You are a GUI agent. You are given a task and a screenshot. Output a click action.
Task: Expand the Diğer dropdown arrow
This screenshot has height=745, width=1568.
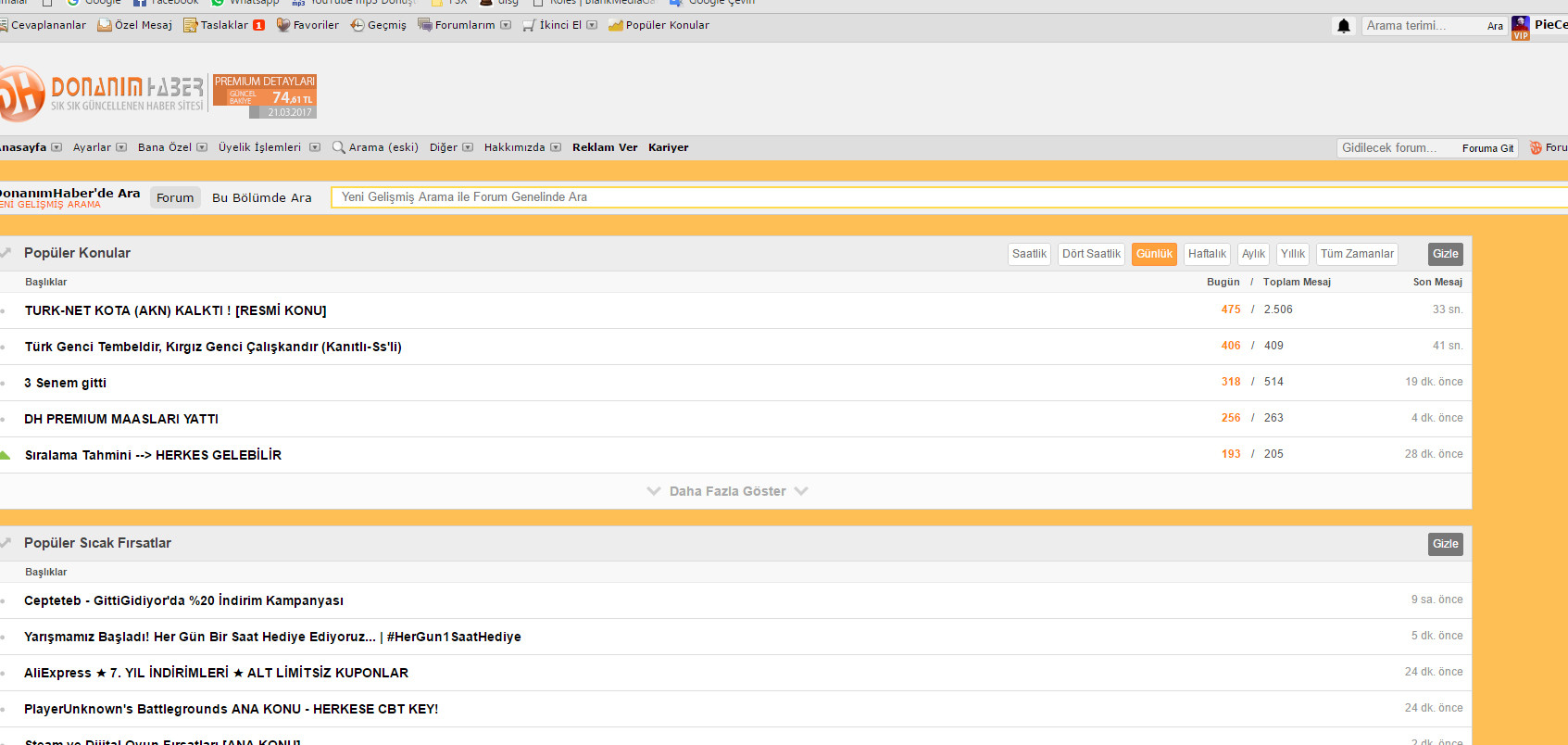point(468,147)
